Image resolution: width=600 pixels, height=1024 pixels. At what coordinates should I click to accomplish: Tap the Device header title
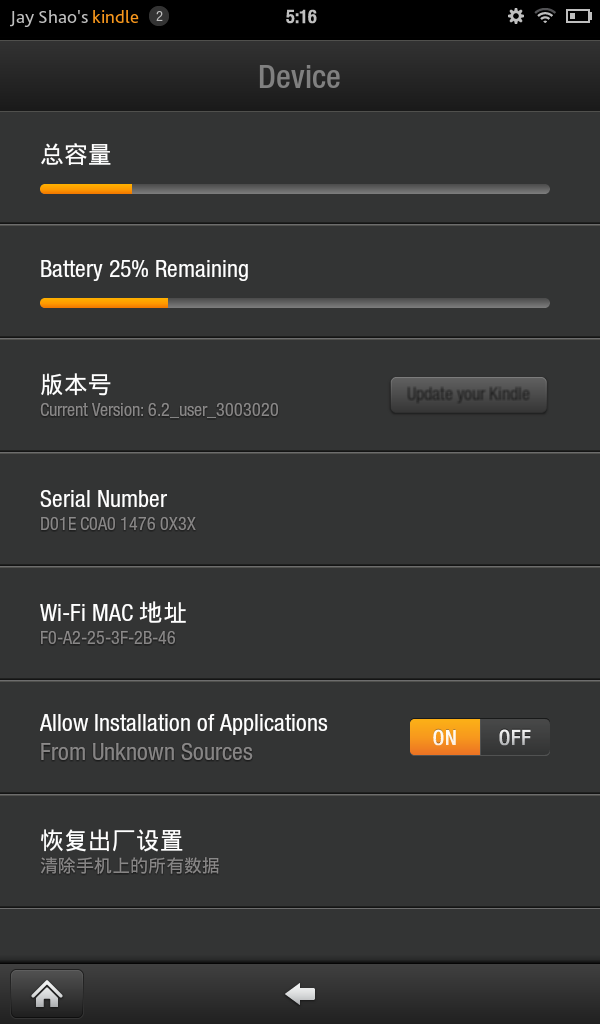[299, 77]
